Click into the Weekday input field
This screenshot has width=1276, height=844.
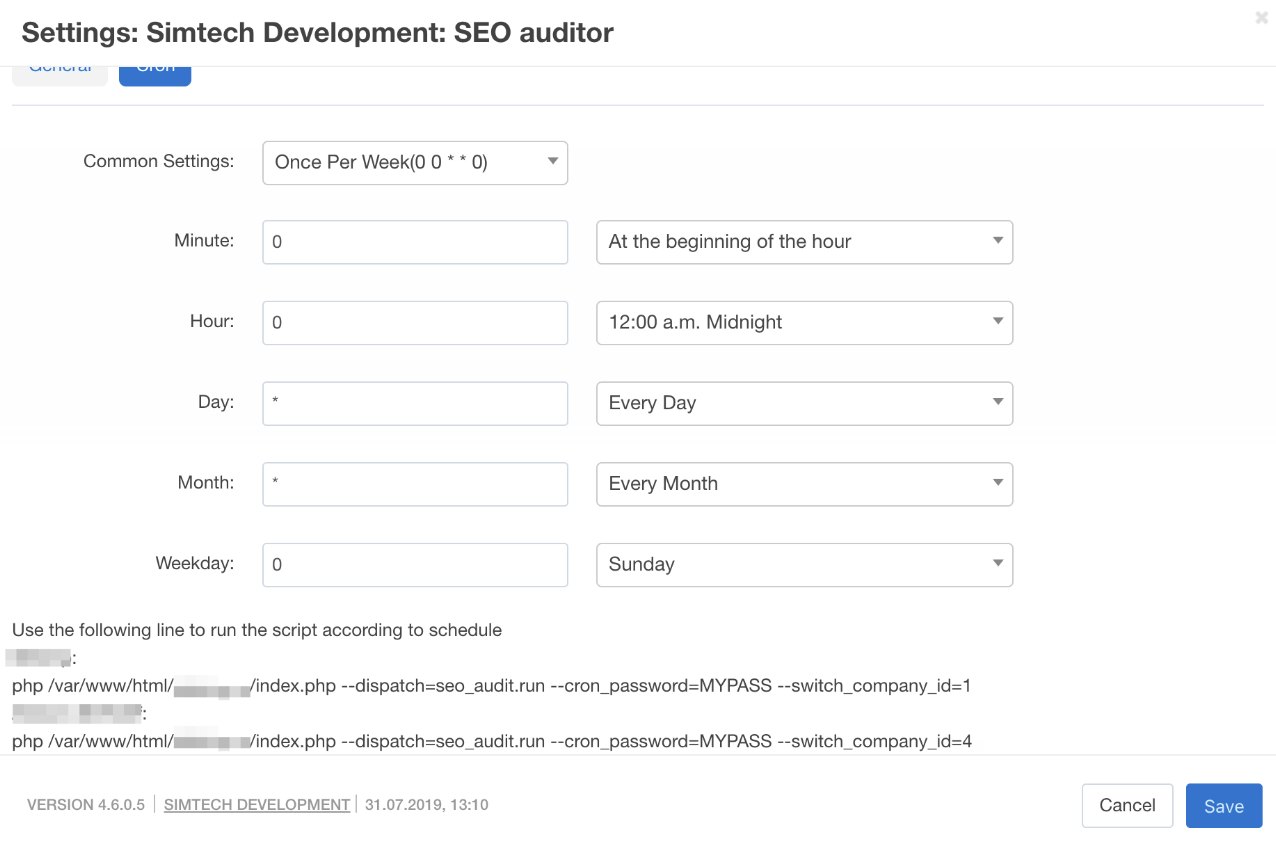[415, 565]
